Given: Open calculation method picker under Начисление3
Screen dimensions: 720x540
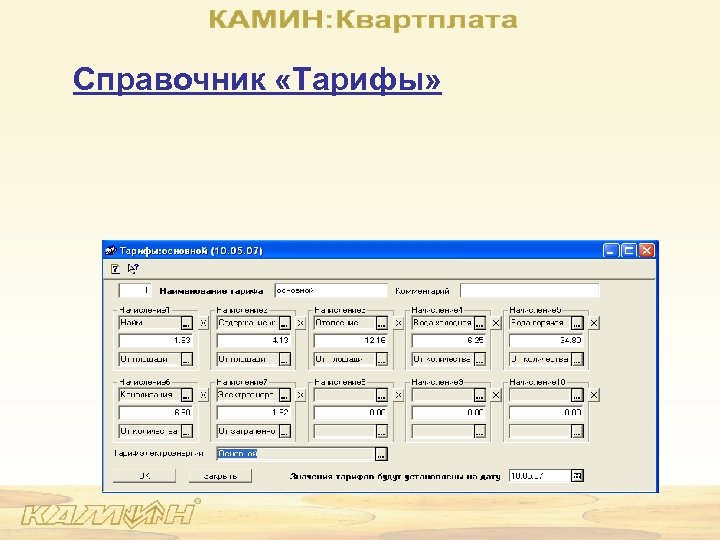Looking at the screenshot, I should tap(382, 360).
